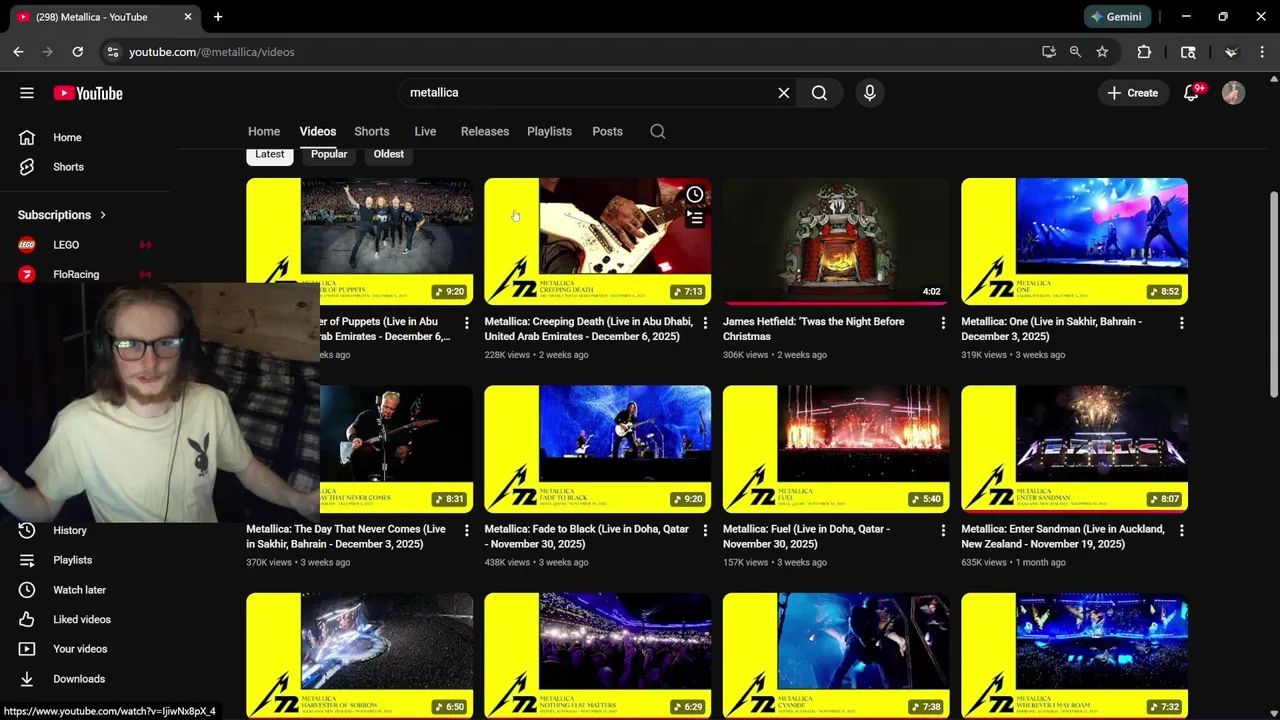Click the Create button
The height and width of the screenshot is (720, 1280).
pos(1132,93)
